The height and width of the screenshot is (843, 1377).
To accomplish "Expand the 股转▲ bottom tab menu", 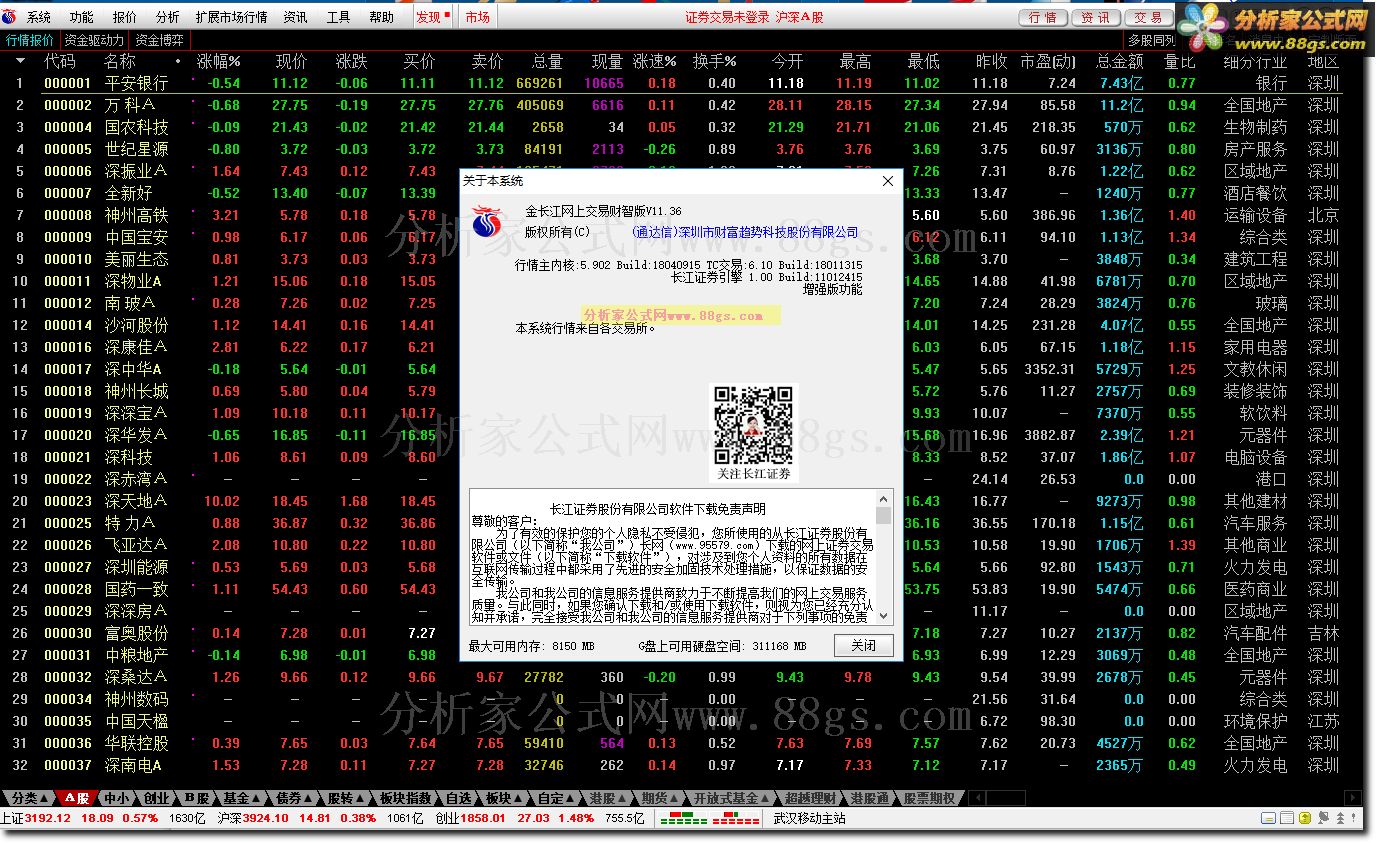I will 345,798.
